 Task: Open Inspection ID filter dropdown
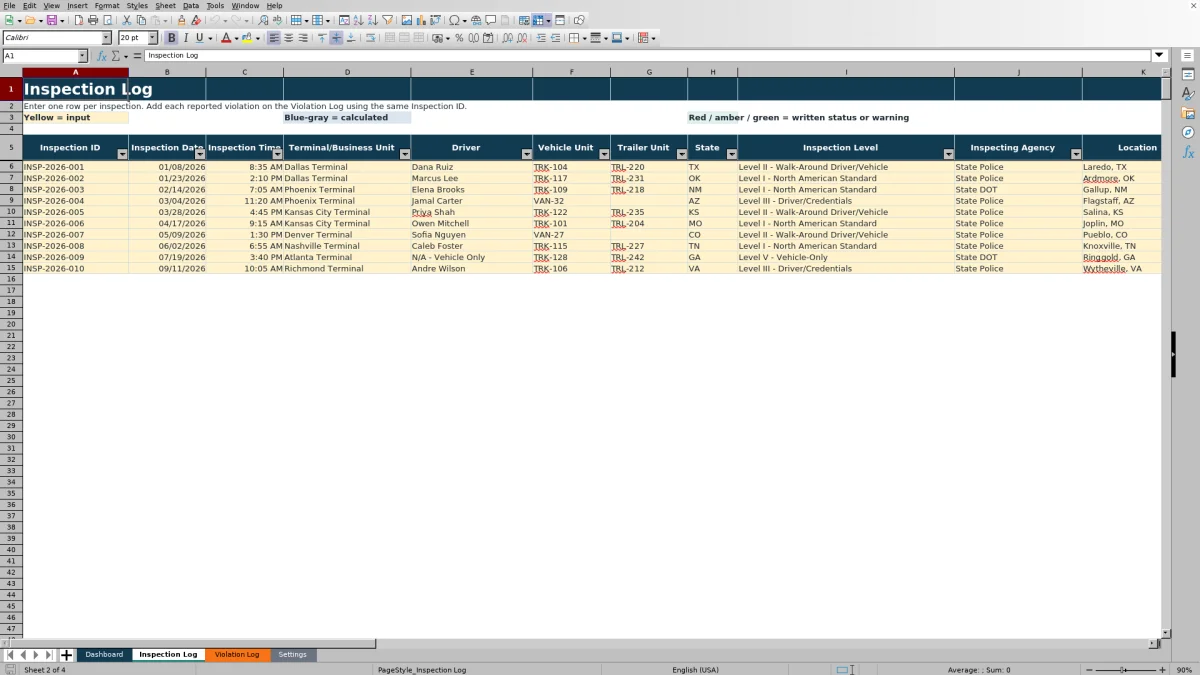[x=122, y=154]
